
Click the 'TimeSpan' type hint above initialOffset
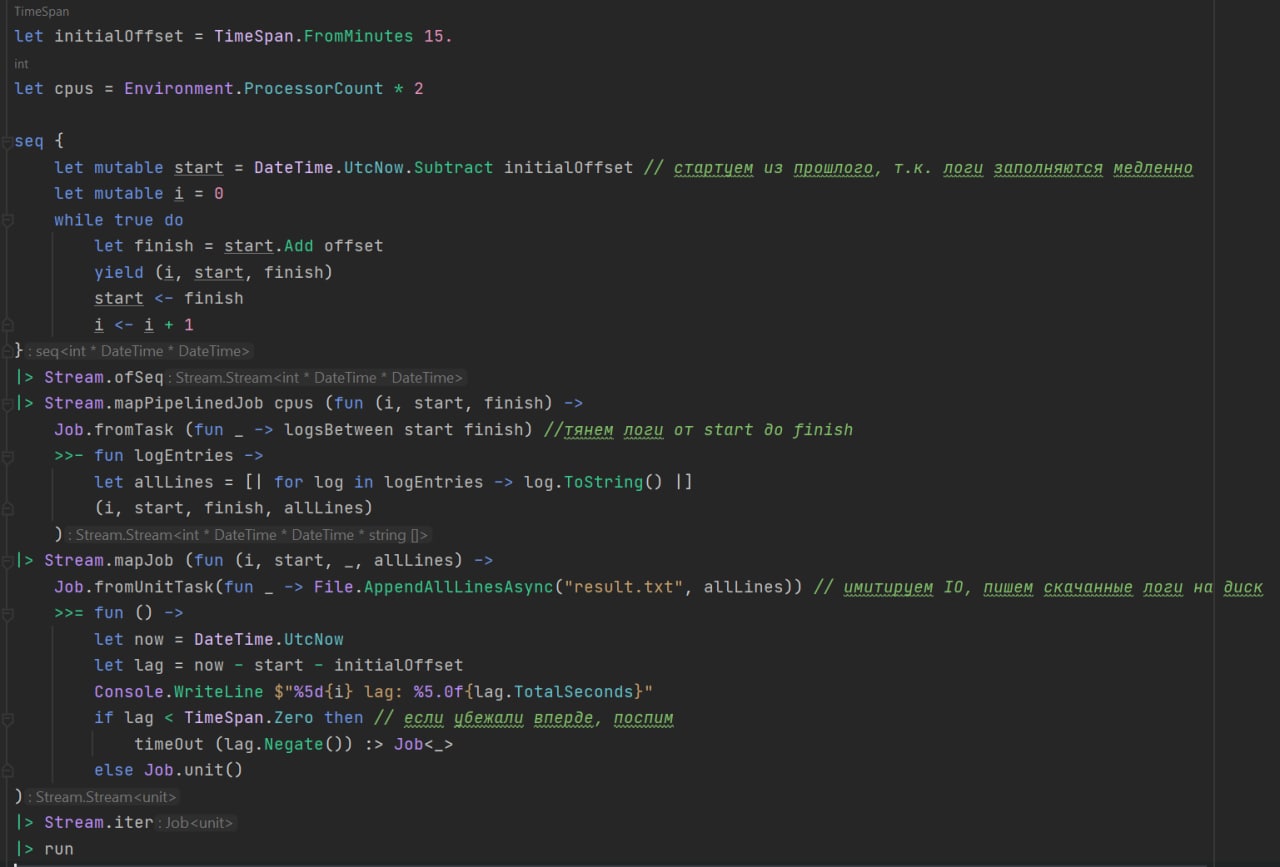tap(41, 11)
